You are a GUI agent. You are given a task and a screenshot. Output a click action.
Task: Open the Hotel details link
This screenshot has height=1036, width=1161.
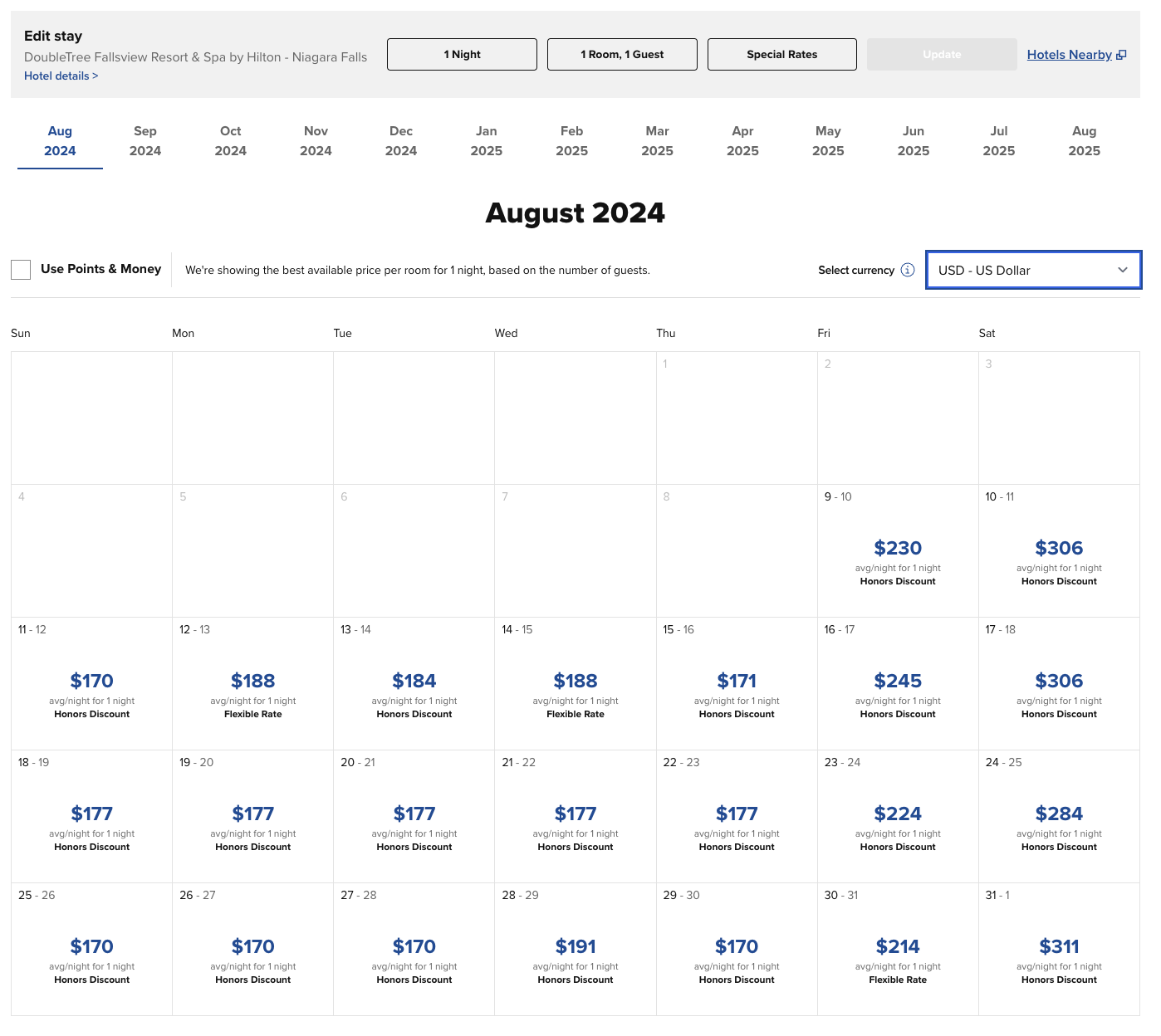(61, 76)
